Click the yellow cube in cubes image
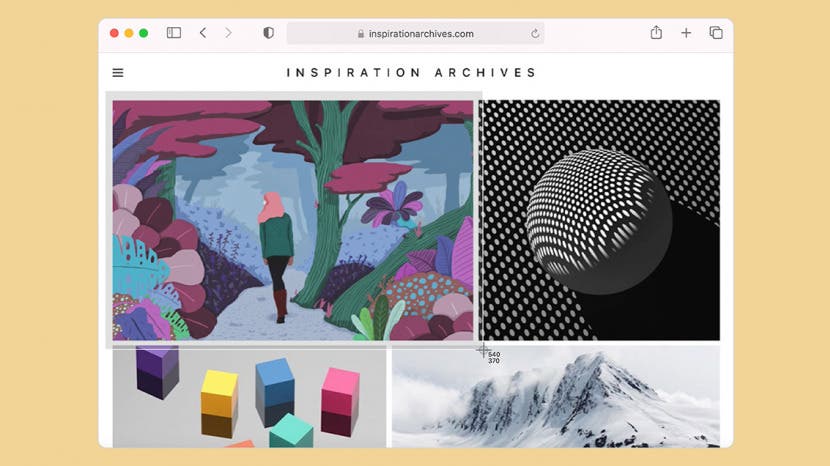Viewport: 830px width, 466px height. tap(219, 404)
